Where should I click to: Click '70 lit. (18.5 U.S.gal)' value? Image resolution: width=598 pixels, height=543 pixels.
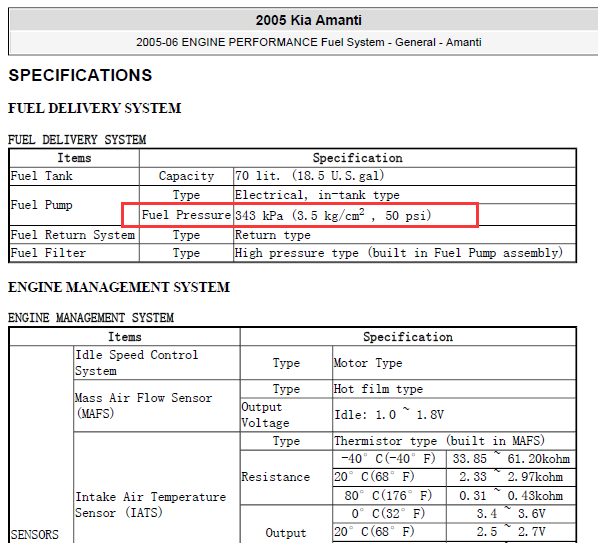[309, 176]
